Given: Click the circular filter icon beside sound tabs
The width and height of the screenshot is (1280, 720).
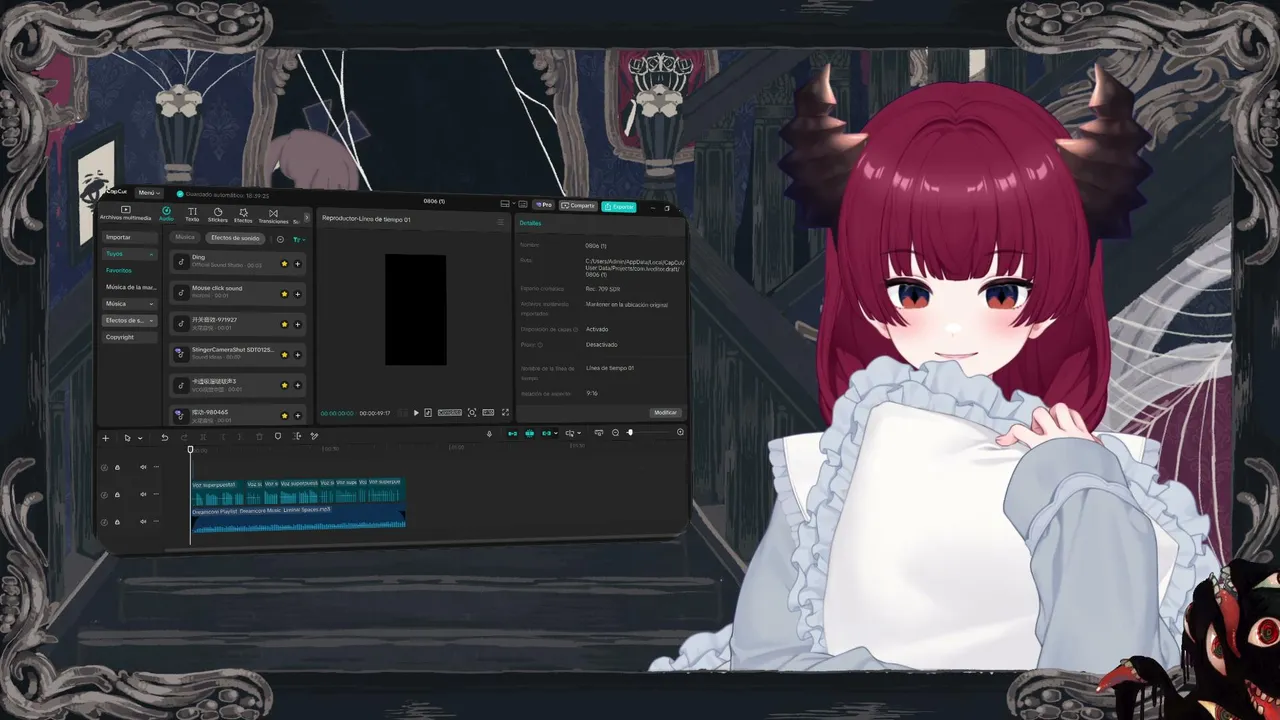Looking at the screenshot, I should coord(280,239).
